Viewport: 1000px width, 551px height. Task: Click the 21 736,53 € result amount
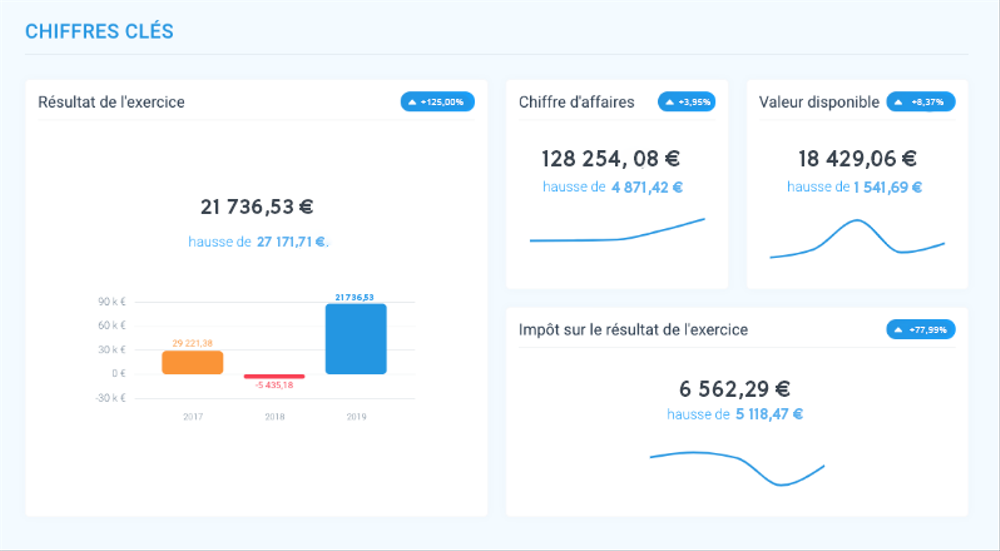[x=257, y=207]
